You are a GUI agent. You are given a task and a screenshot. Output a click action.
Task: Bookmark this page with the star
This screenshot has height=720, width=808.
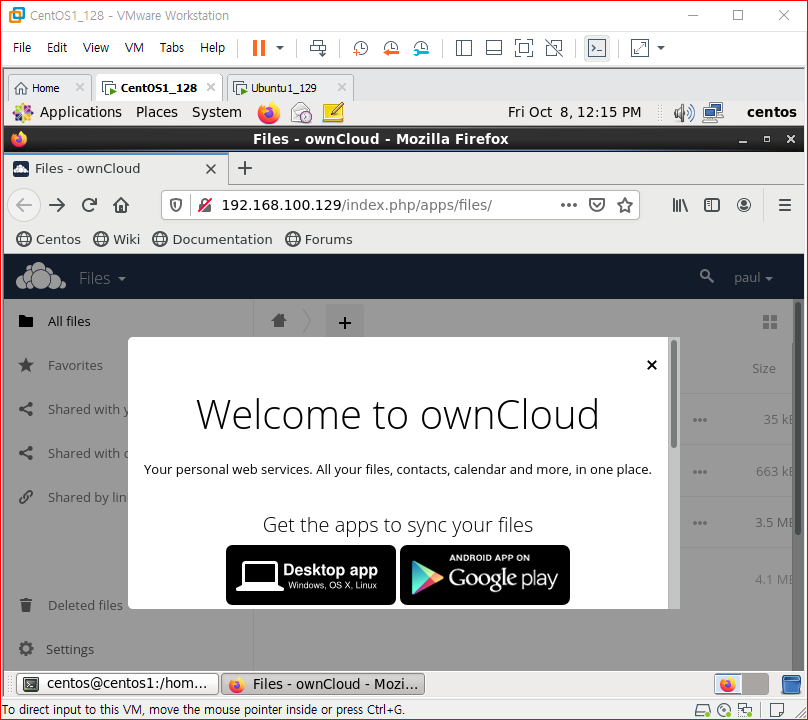pyautogui.click(x=625, y=205)
